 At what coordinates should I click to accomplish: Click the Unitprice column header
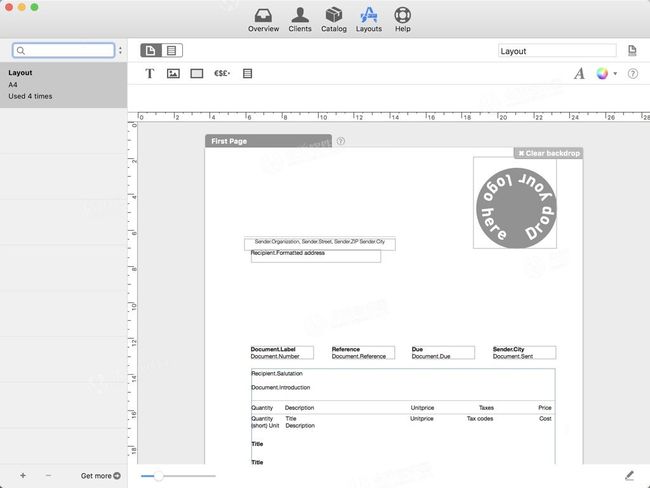tap(422, 408)
